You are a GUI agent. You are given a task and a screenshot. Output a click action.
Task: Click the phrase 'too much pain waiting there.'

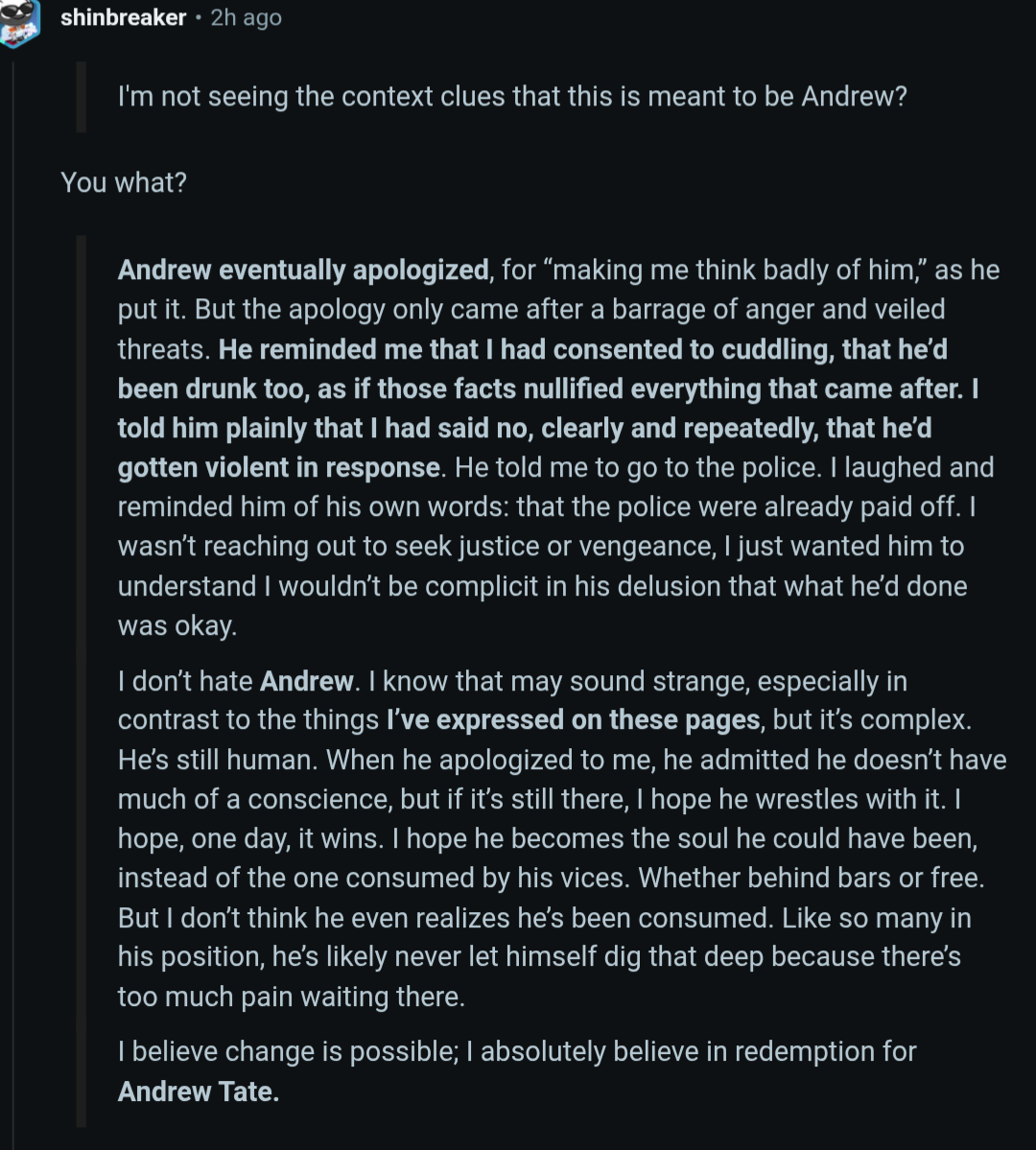(292, 997)
